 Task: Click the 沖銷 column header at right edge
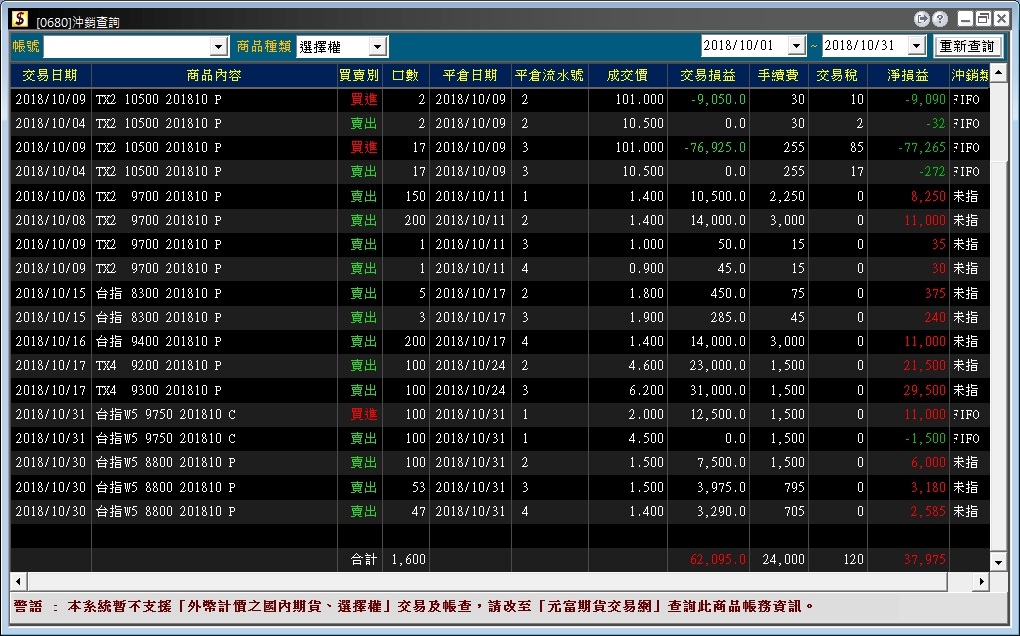coord(969,75)
